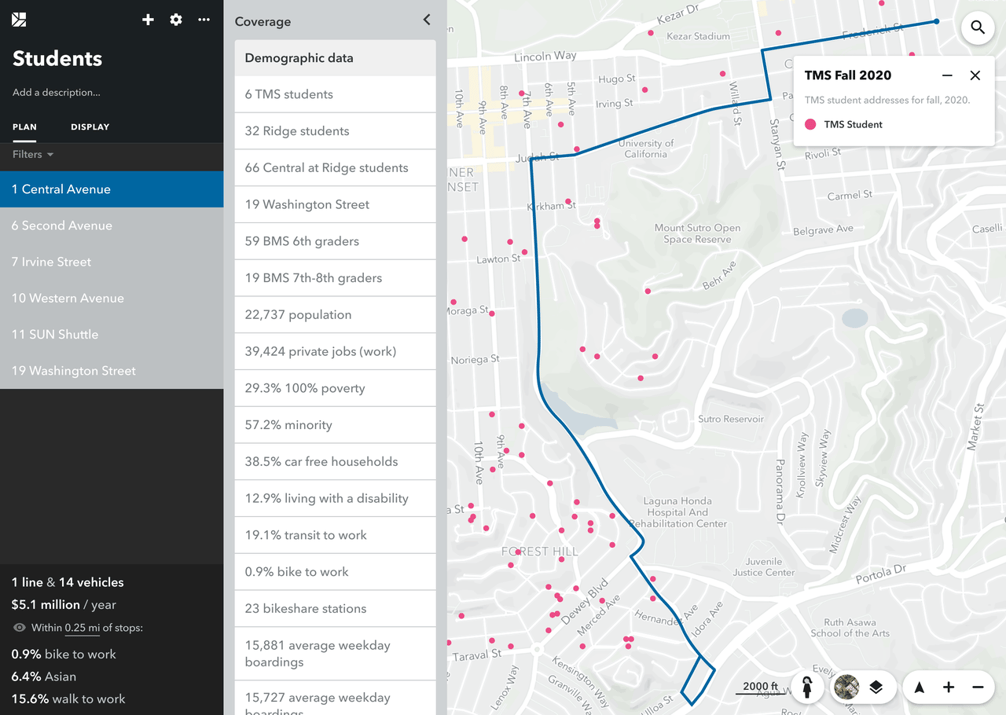Click the locate/north arrow map button

pyautogui.click(x=919, y=687)
